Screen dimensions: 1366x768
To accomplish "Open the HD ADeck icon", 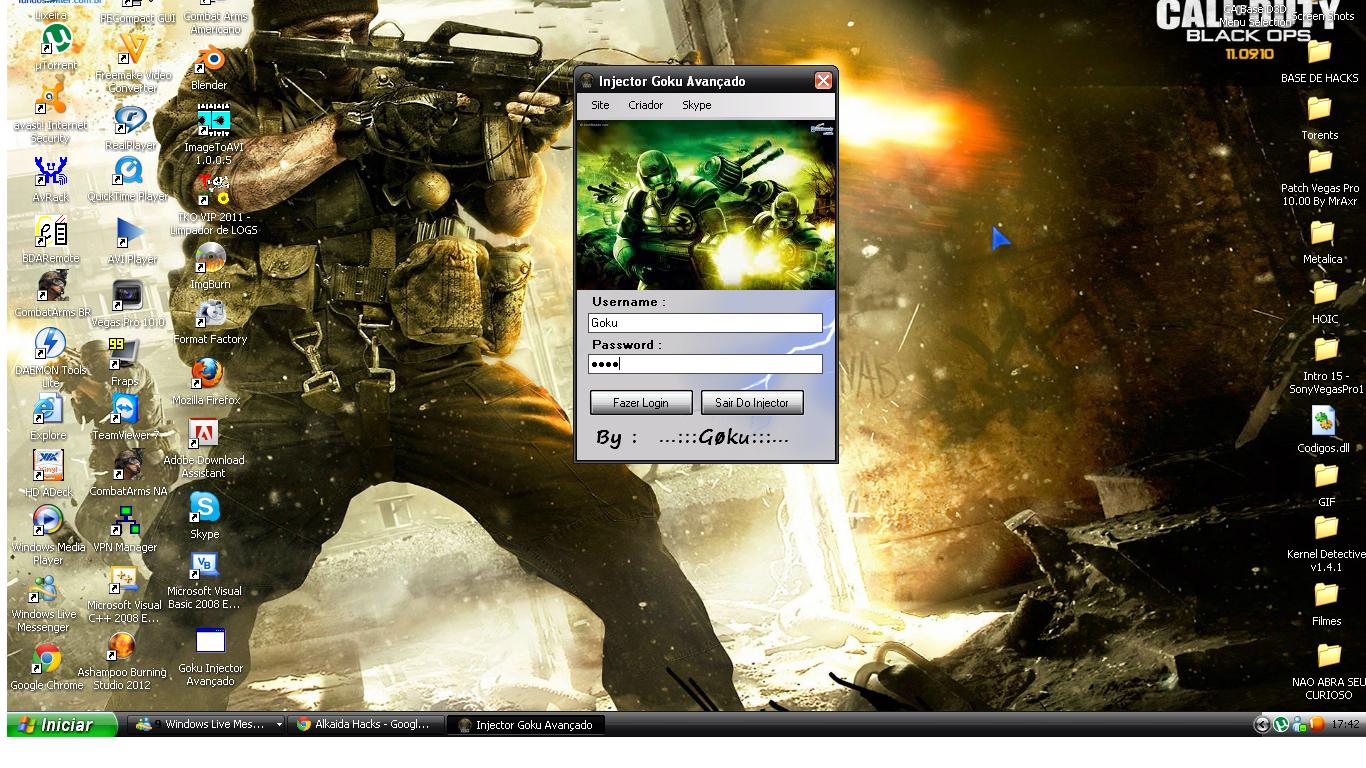I will pyautogui.click(x=48, y=474).
